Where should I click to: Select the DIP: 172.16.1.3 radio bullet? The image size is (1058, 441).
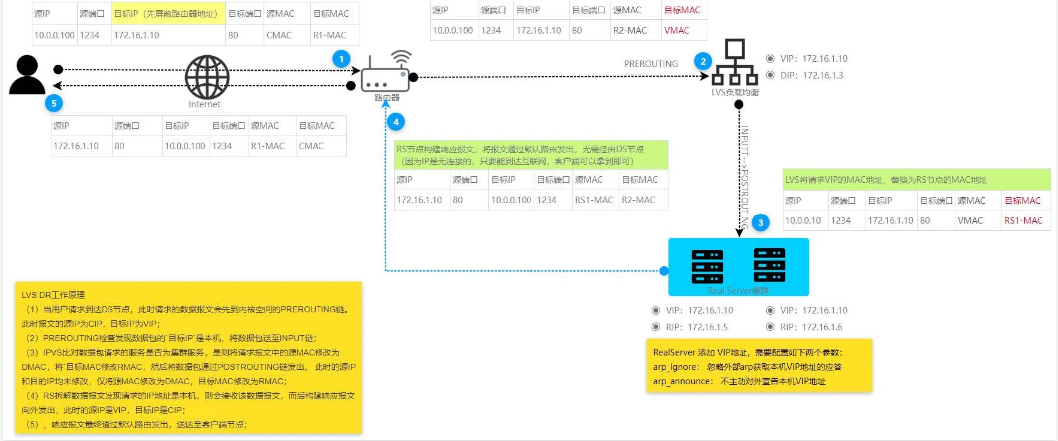coord(769,76)
